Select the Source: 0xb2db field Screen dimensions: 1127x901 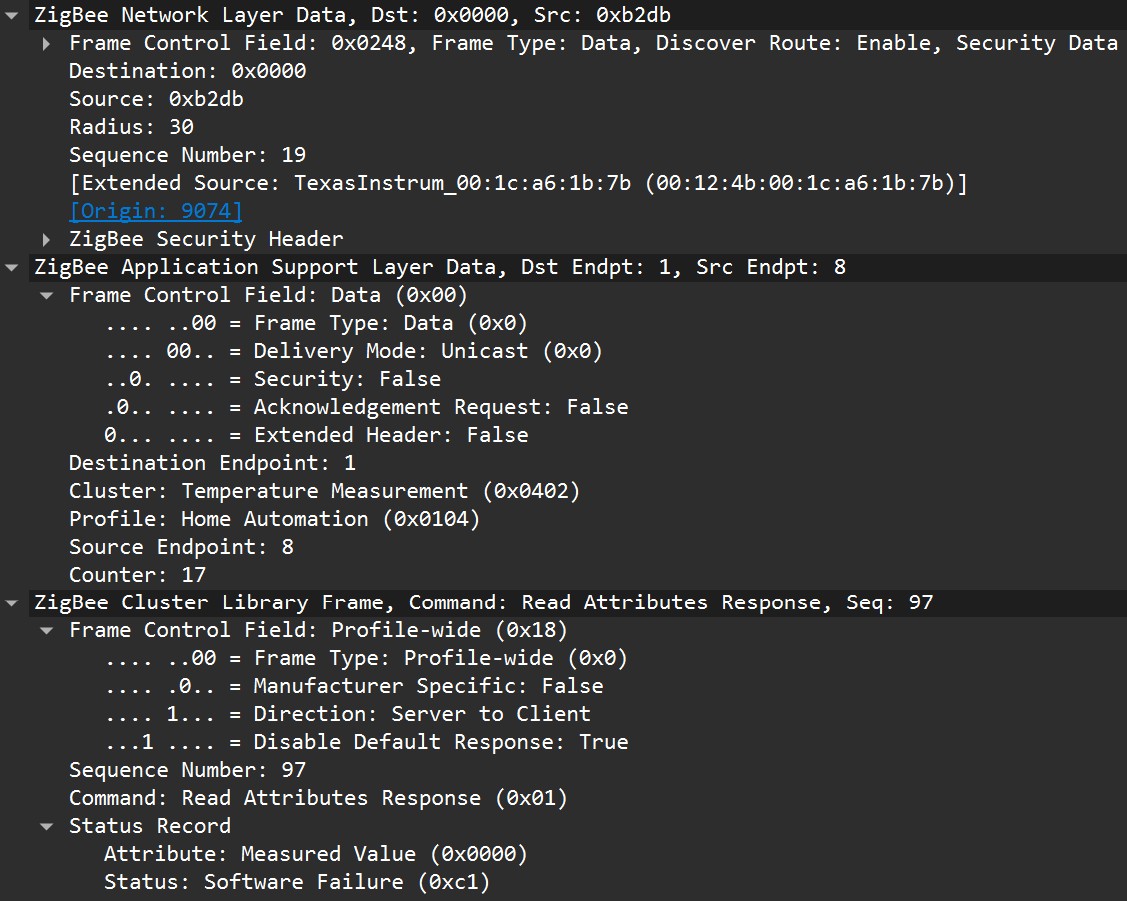156,99
